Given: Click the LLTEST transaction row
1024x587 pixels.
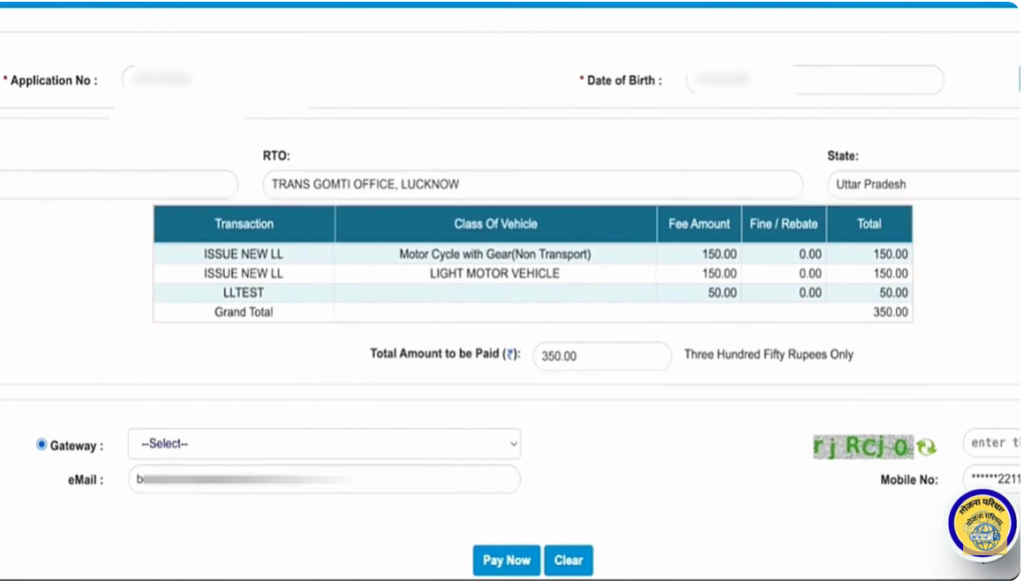Looking at the screenshot, I should tap(244, 293).
